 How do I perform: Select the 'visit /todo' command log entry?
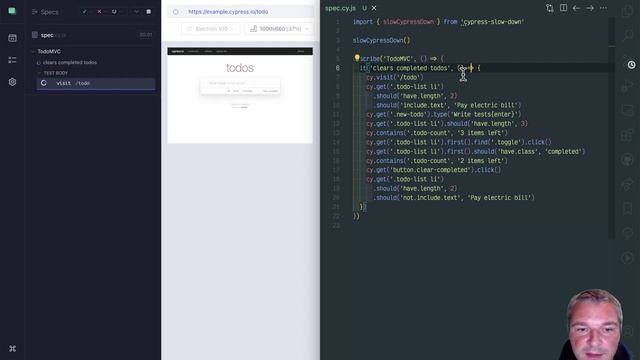tap(96, 83)
